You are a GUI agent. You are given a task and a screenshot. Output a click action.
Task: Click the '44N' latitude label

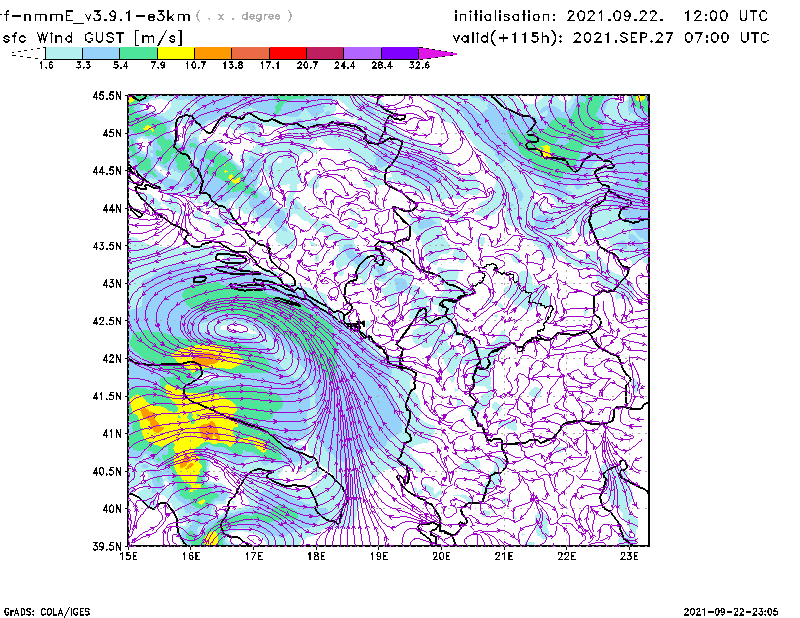tap(112, 208)
